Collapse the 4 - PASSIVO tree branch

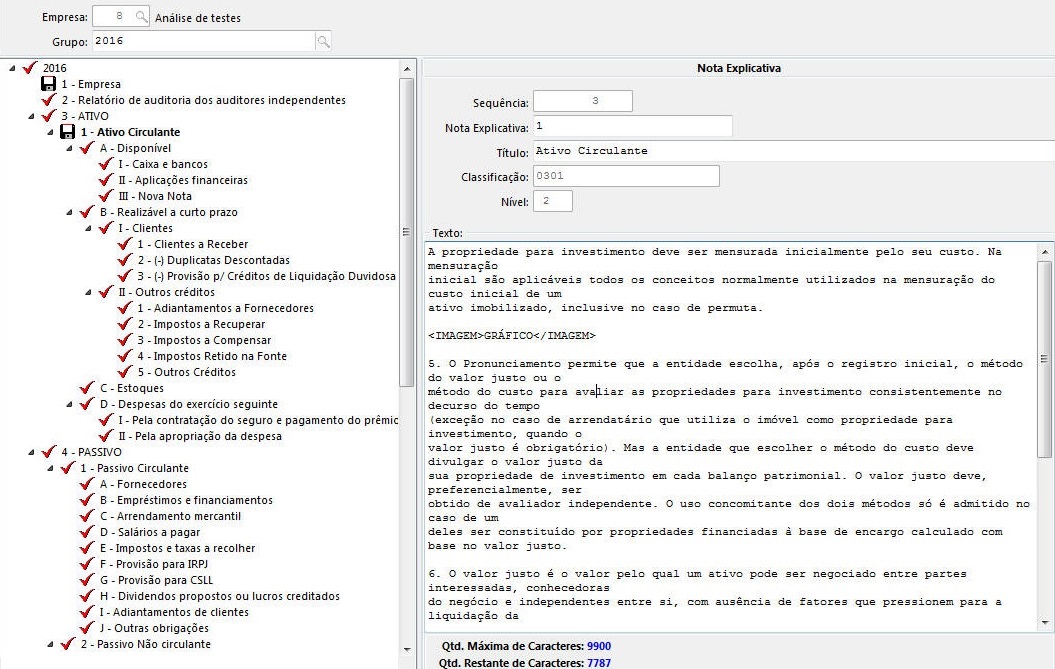[x=31, y=452]
